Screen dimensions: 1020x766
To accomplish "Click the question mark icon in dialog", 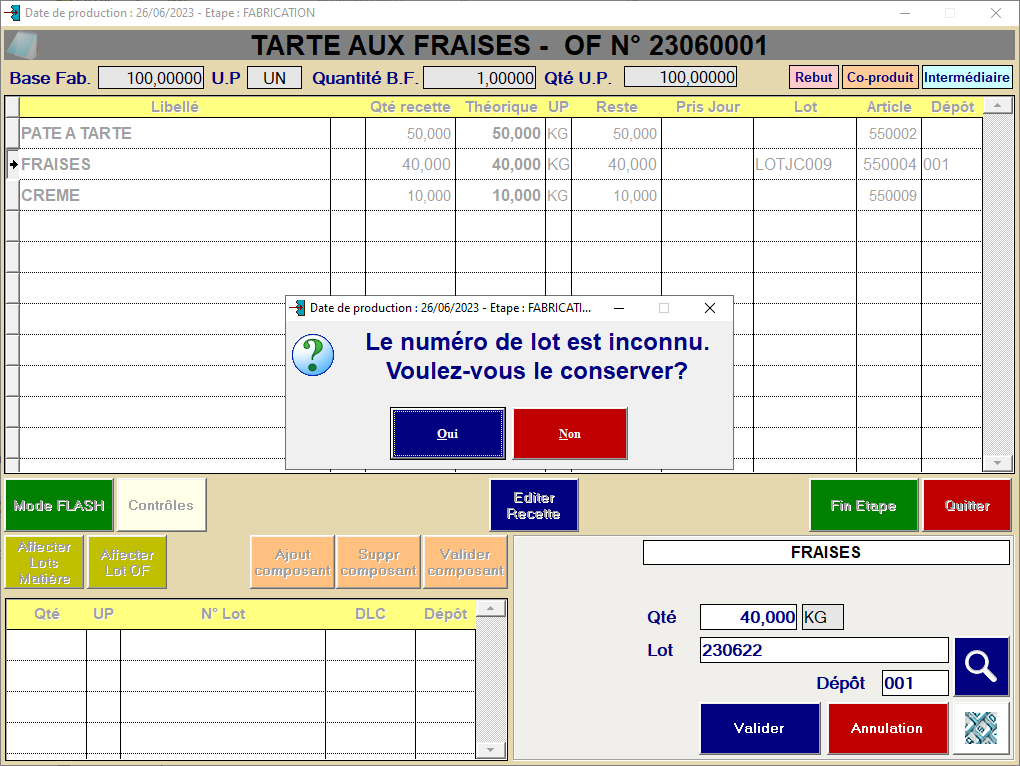I will [x=312, y=356].
